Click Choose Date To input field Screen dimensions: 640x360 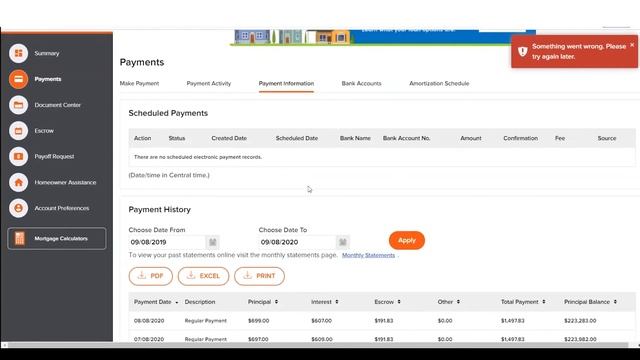coord(298,242)
